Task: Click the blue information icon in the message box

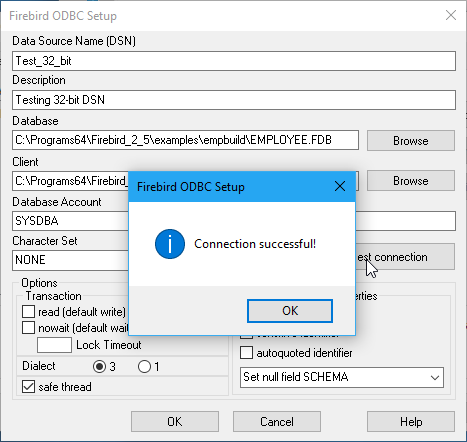Action: pyautogui.click(x=170, y=244)
